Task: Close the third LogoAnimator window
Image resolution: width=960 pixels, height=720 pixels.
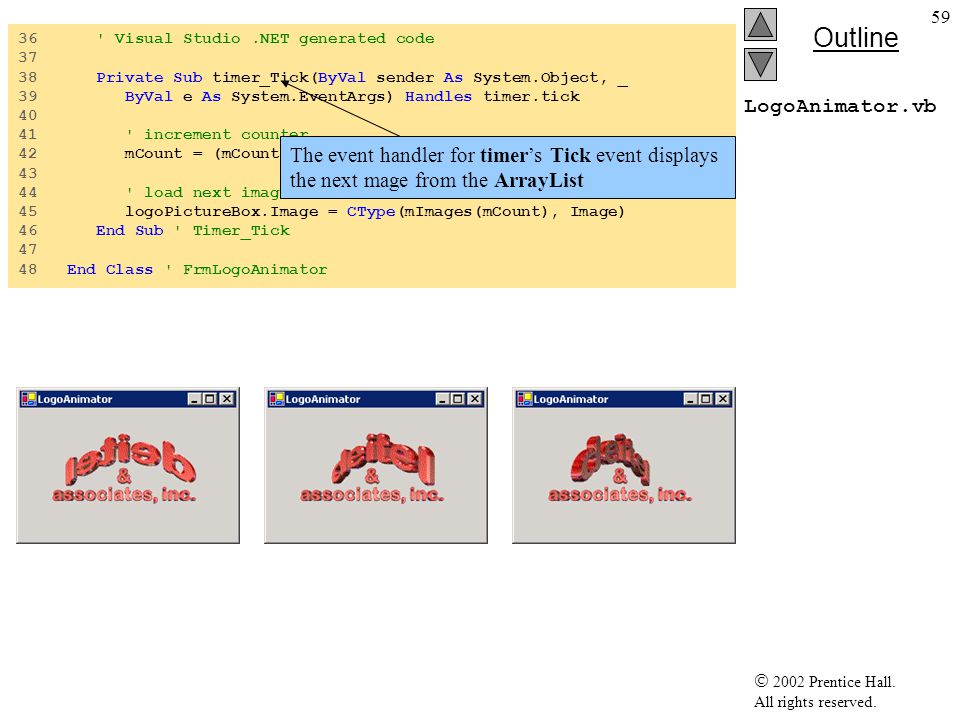Action: click(x=722, y=399)
